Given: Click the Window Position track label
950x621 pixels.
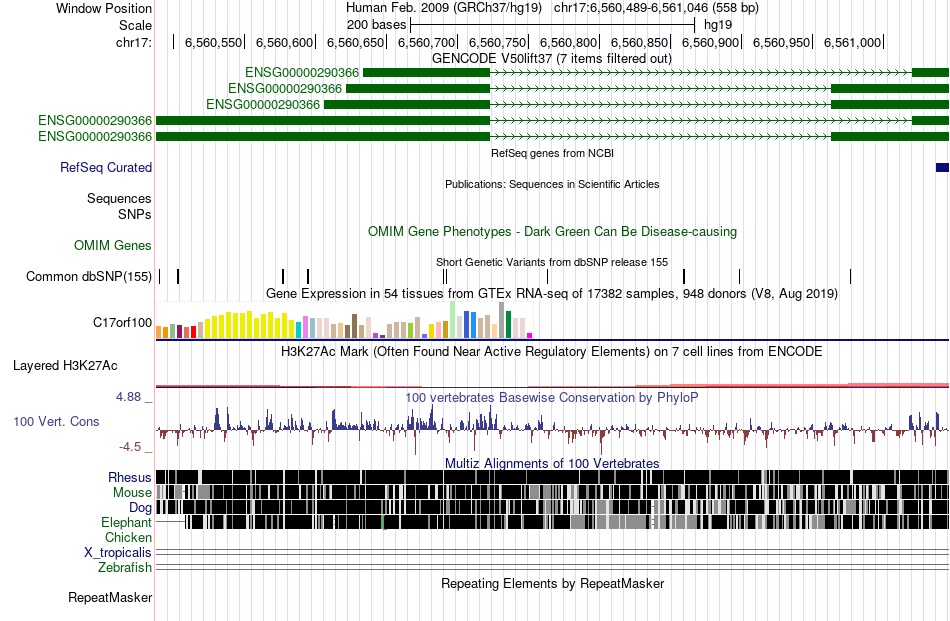Looking at the screenshot, I should tap(104, 8).
